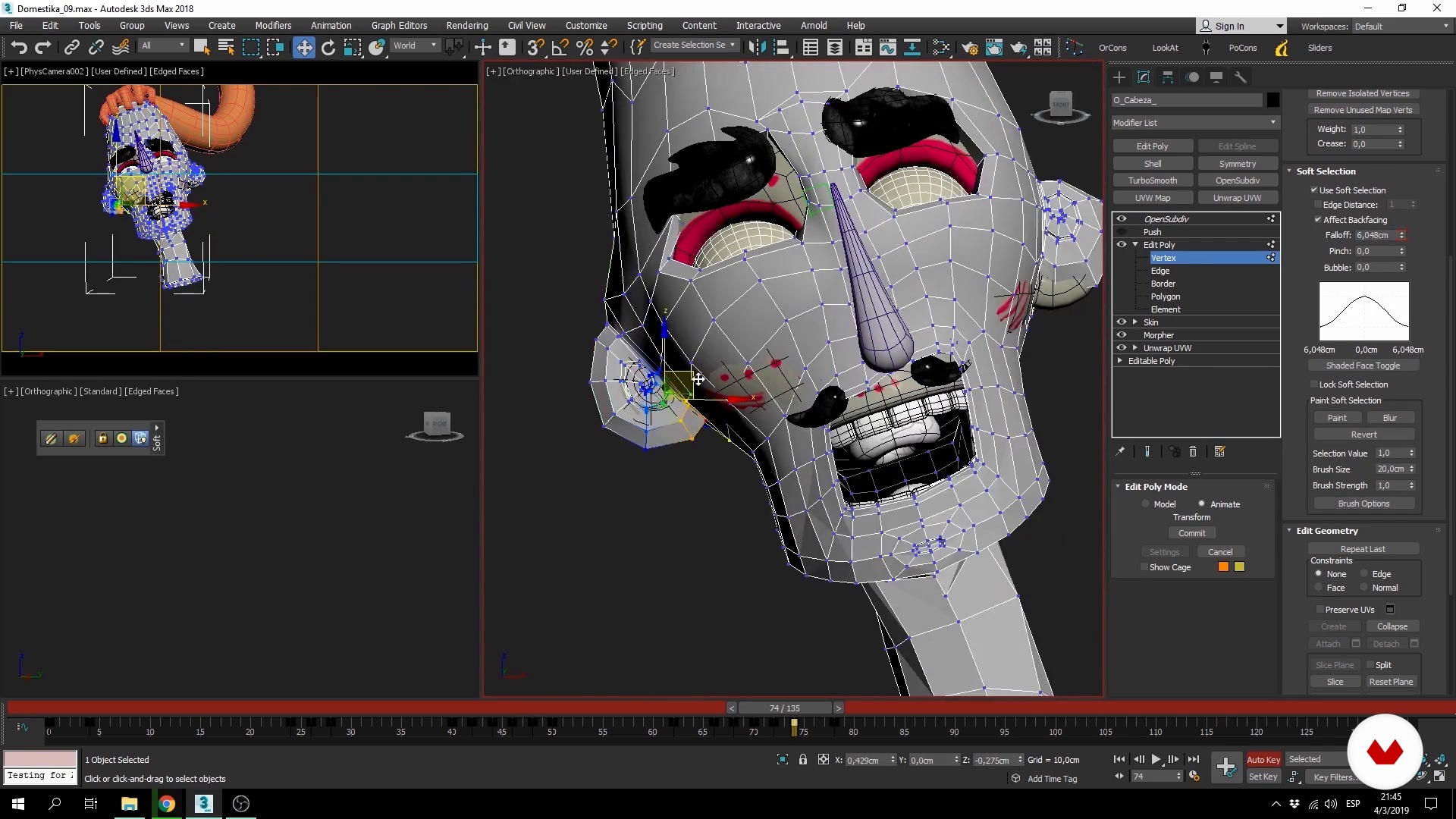Viewport: 1456px width, 819px height.
Task: Click the Undo arrow icon
Action: click(18, 48)
